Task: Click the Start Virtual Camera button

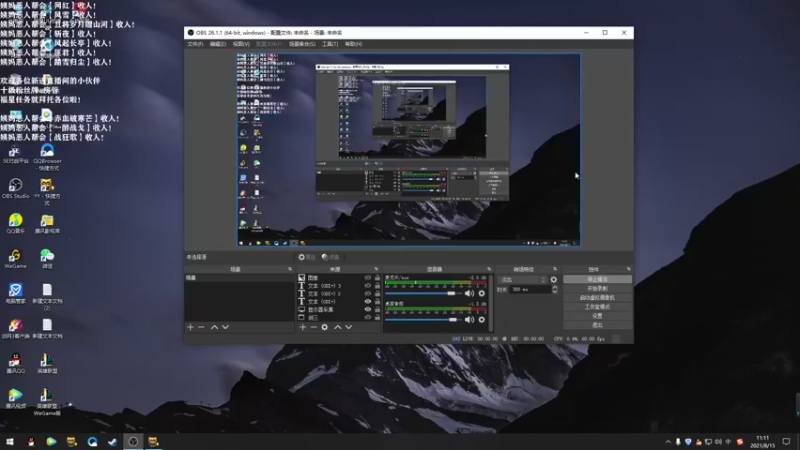Action: coord(597,297)
